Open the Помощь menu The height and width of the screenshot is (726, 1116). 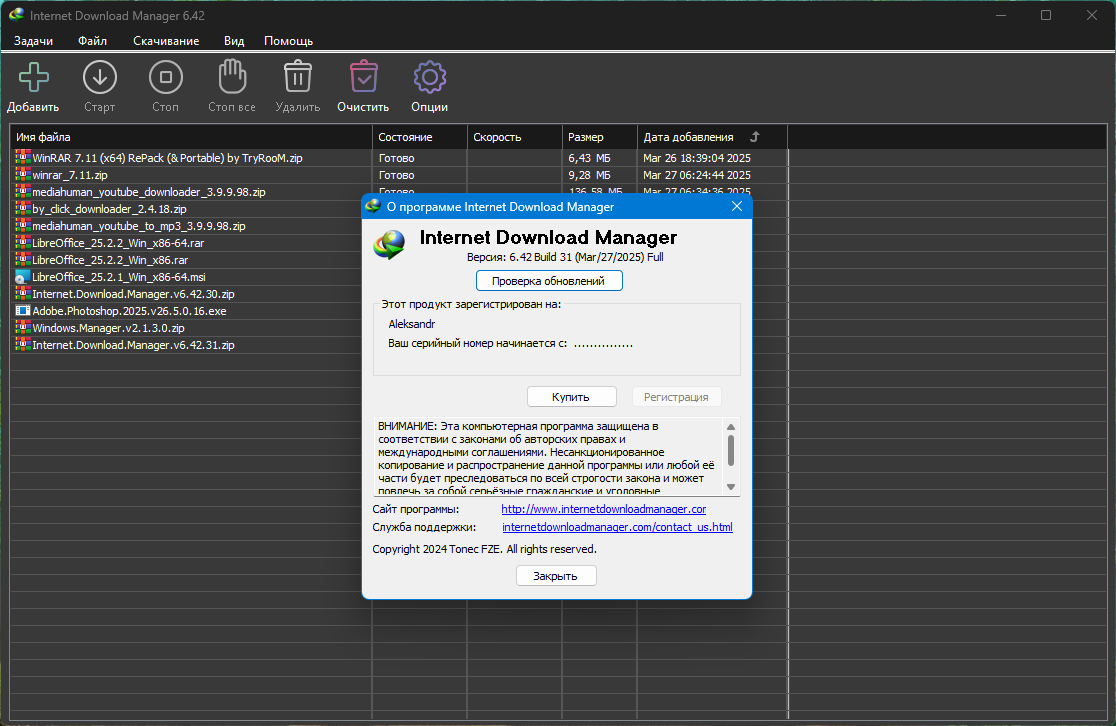point(288,41)
